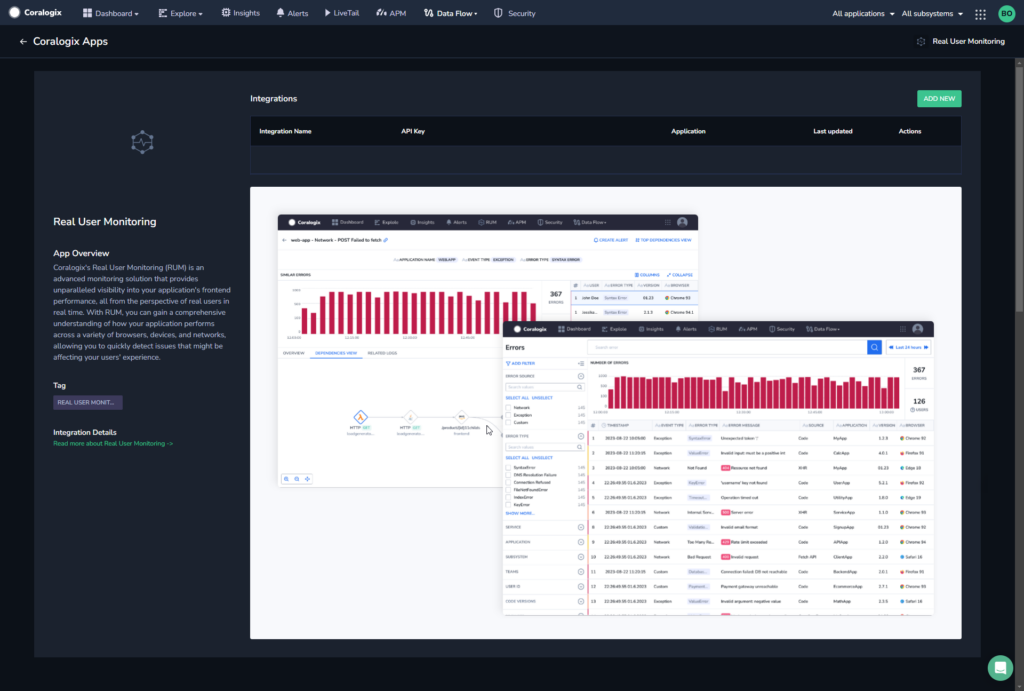
Task: Open the Alerts section
Action: coord(292,13)
